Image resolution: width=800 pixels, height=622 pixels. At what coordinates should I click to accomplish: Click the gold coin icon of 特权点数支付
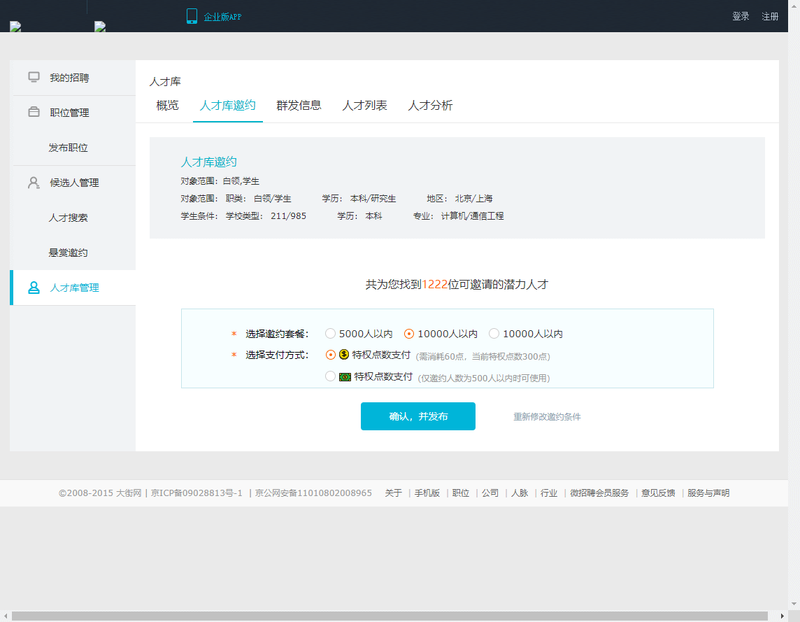point(344,354)
